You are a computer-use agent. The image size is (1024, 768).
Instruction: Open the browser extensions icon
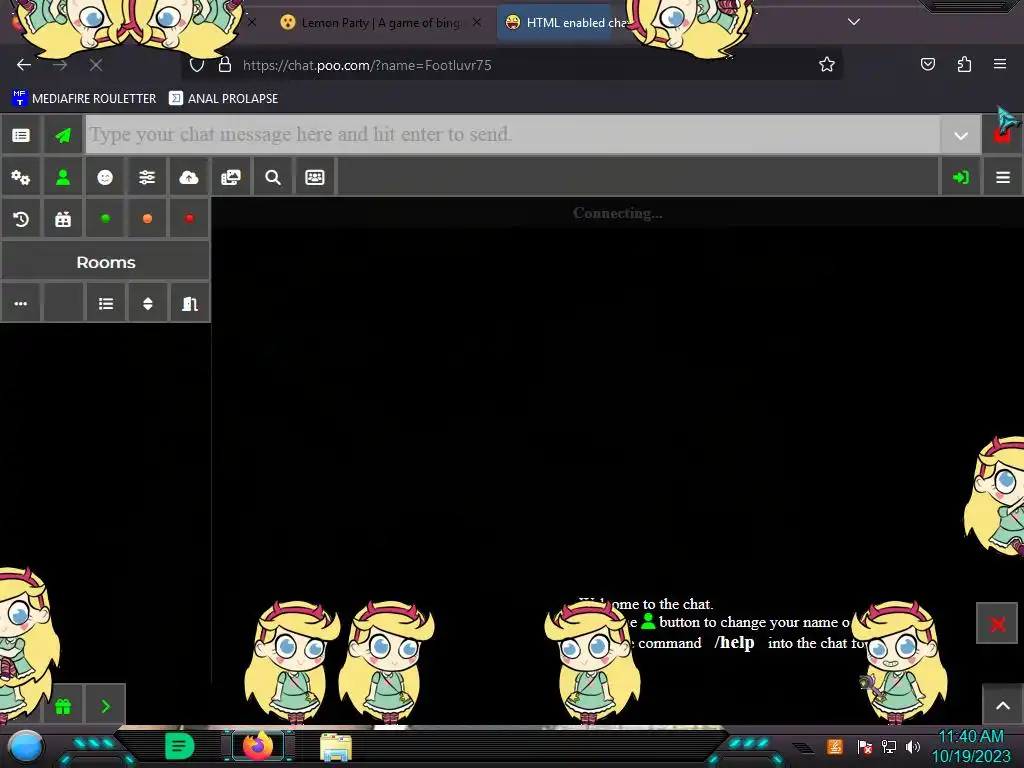(x=964, y=64)
